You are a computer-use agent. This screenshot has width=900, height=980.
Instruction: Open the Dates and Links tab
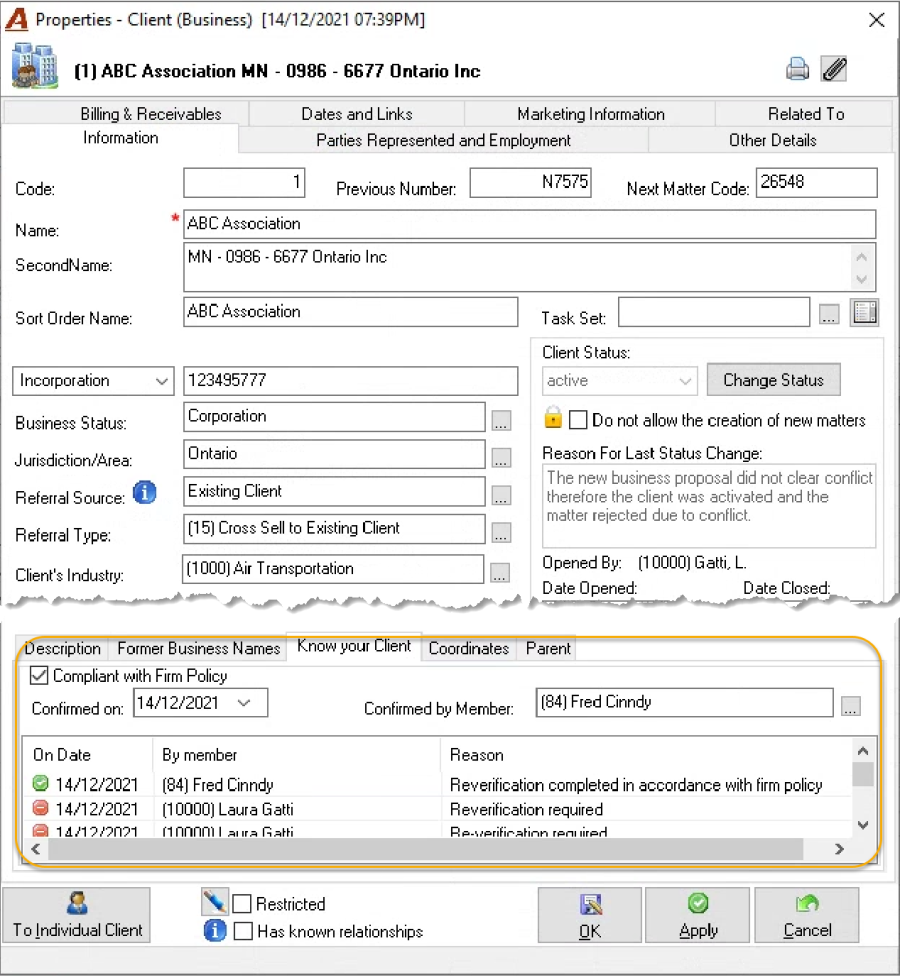point(357,114)
